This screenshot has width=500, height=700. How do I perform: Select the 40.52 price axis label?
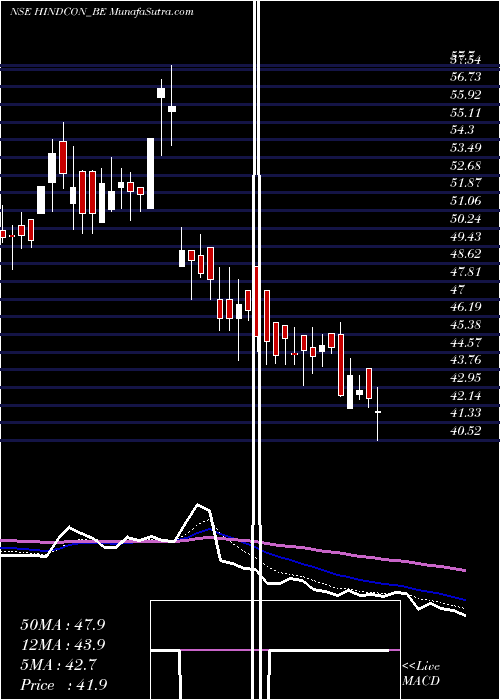tap(466, 431)
